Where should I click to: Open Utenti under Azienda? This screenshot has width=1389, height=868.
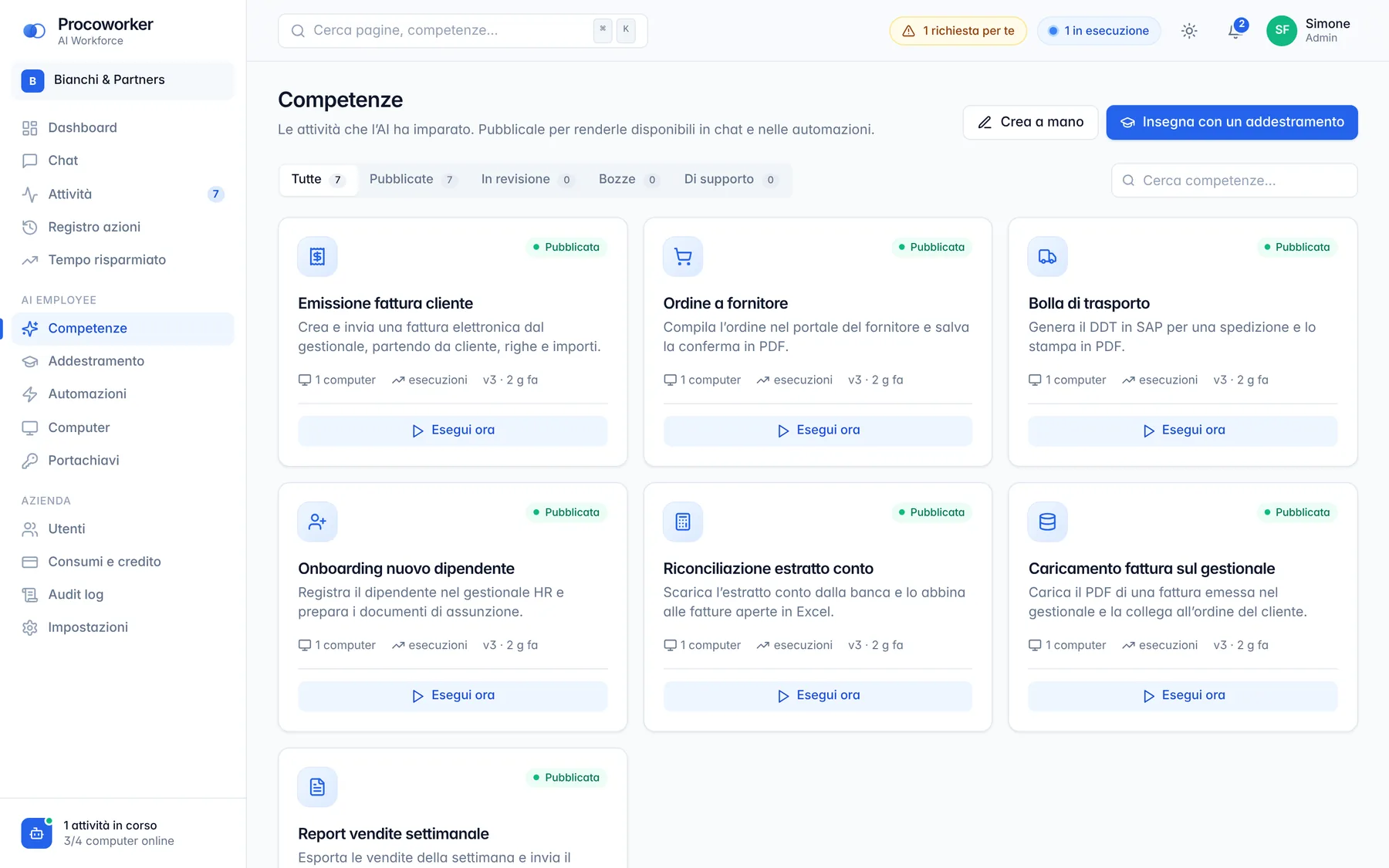pos(123,529)
